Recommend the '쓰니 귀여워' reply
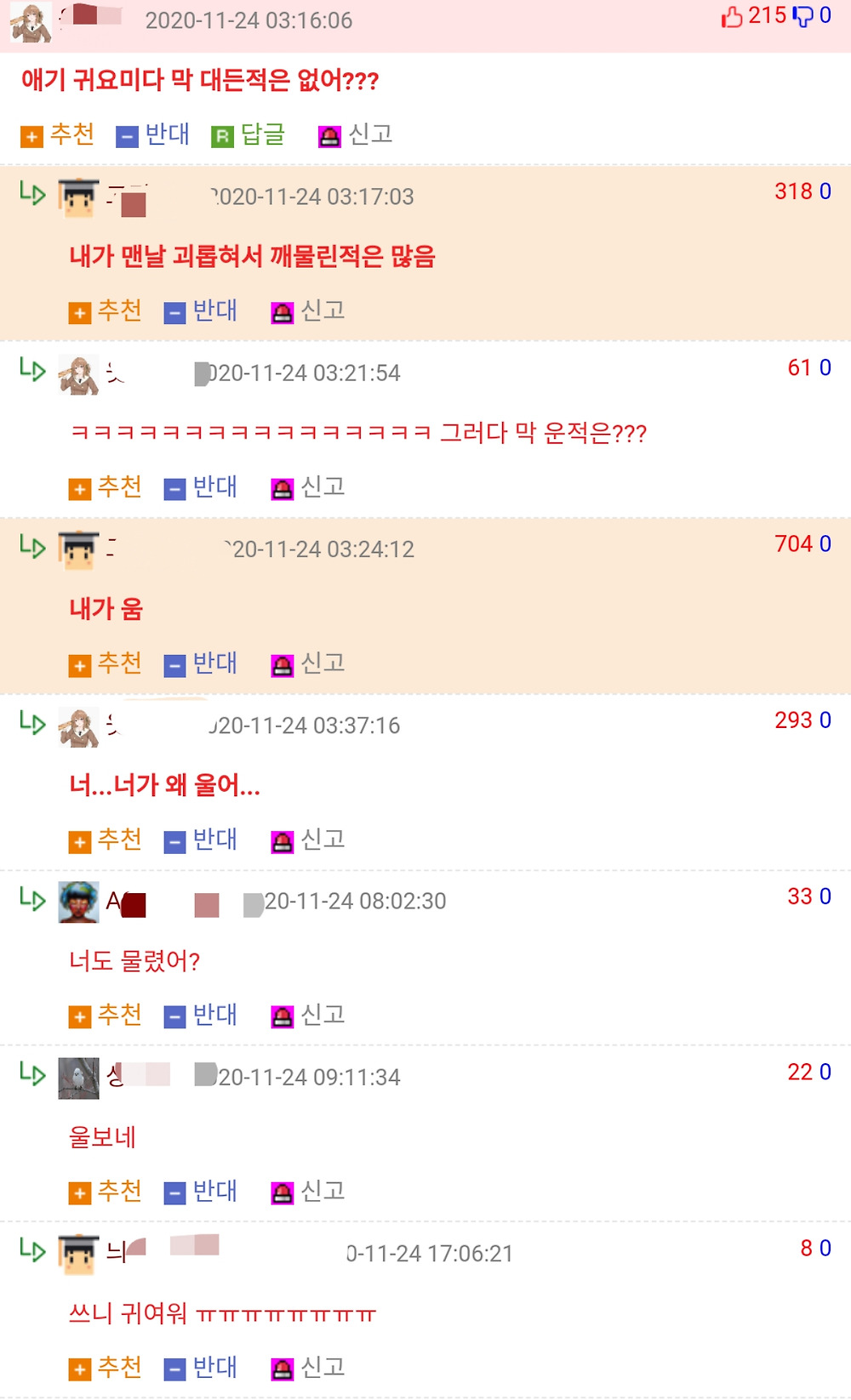Image resolution: width=851 pixels, height=1400 pixels. click(106, 1368)
